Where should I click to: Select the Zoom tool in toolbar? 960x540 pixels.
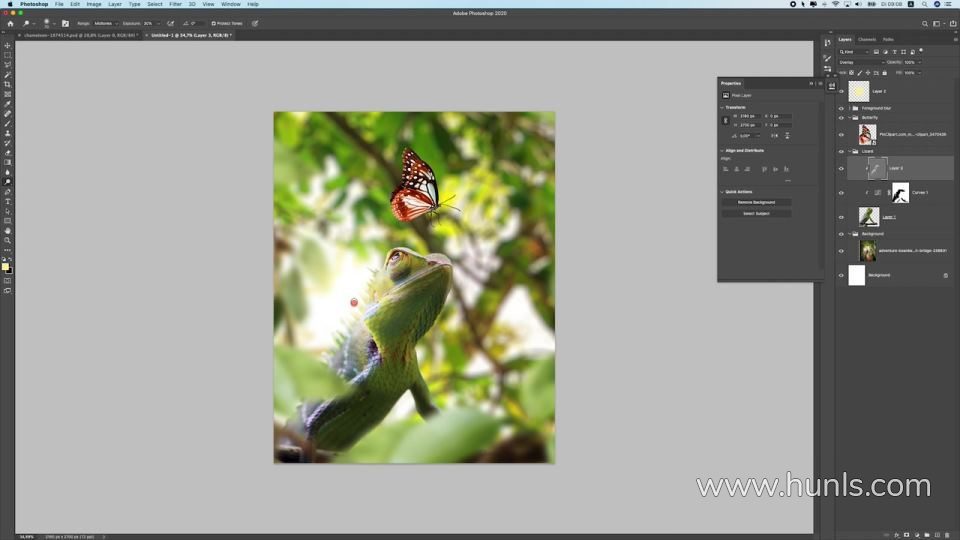(7, 240)
